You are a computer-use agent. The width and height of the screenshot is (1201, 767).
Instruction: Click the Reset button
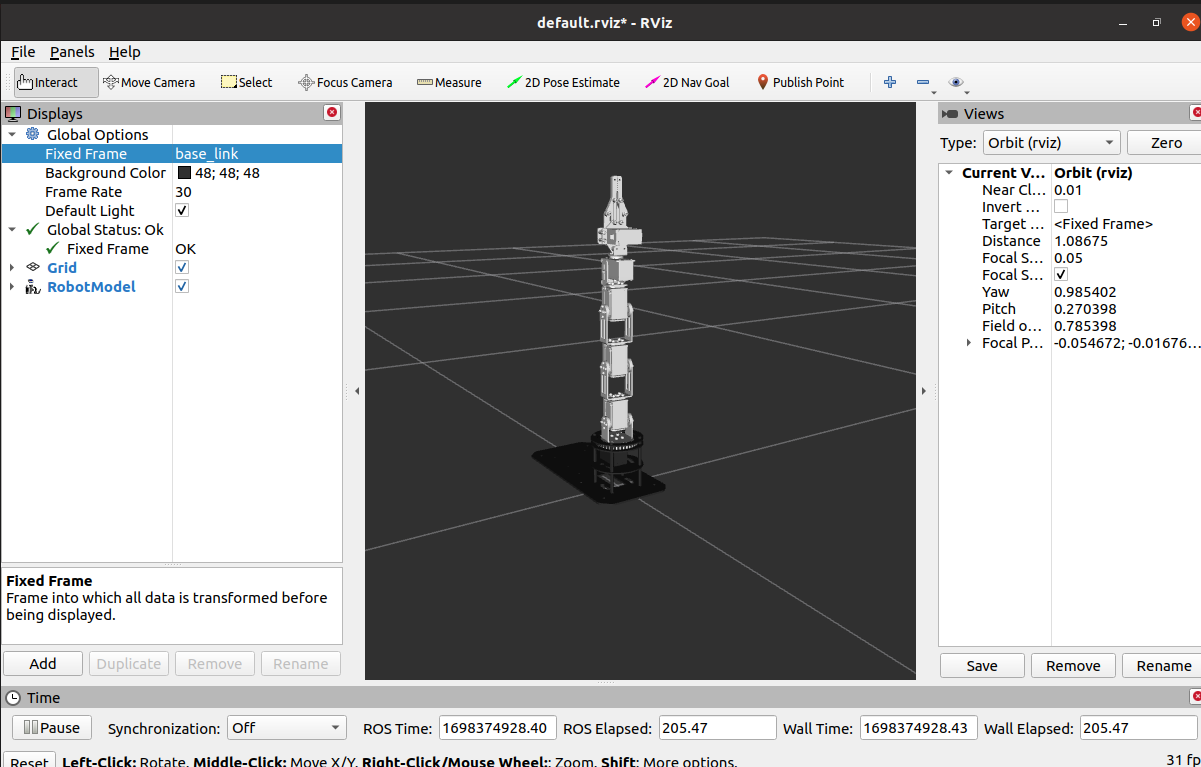[x=29, y=761]
